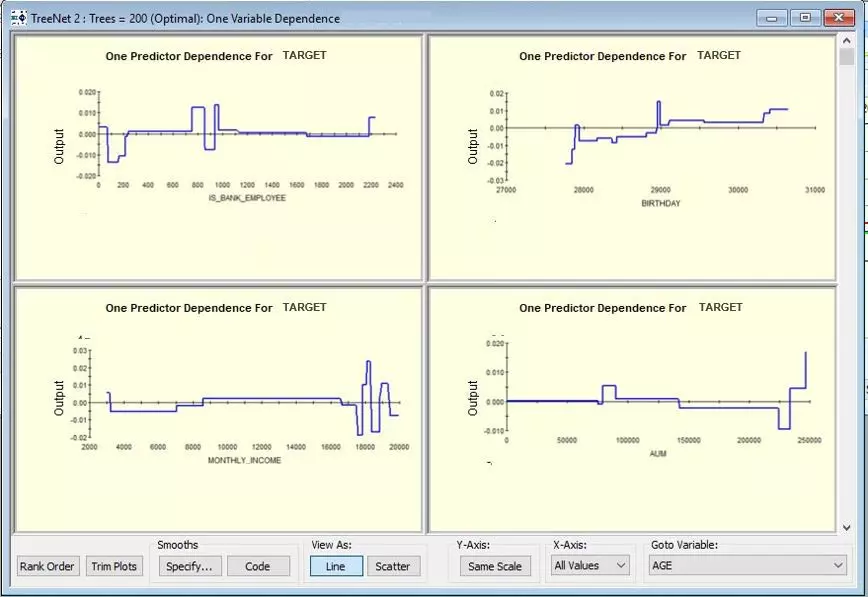Maximize the TreeNet window
Image resolution: width=868 pixels, height=597 pixels.
[805, 18]
